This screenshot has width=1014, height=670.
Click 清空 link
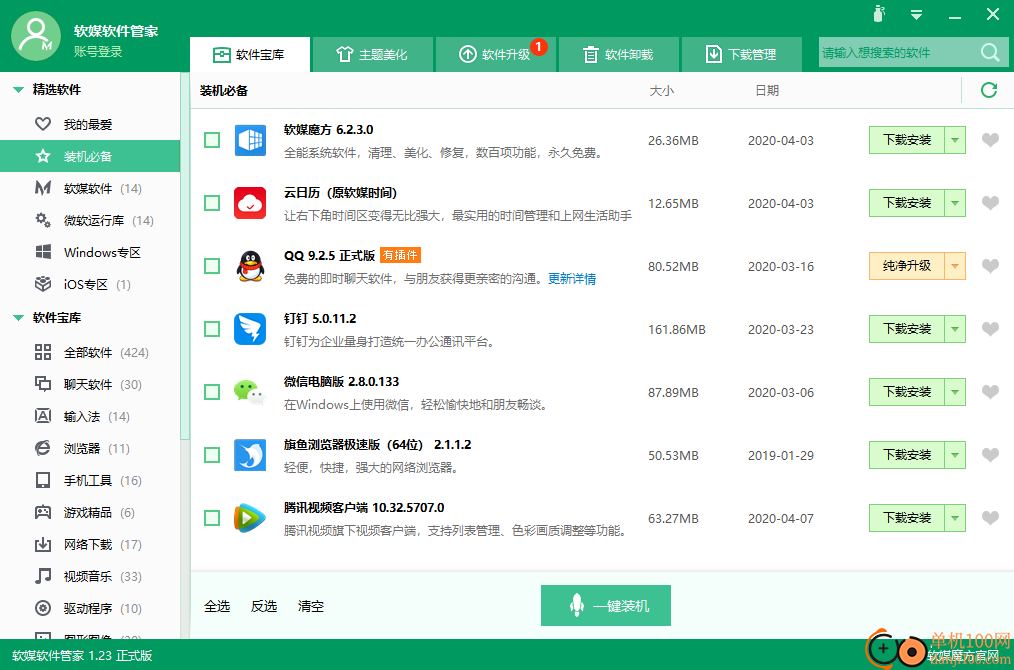[310, 606]
